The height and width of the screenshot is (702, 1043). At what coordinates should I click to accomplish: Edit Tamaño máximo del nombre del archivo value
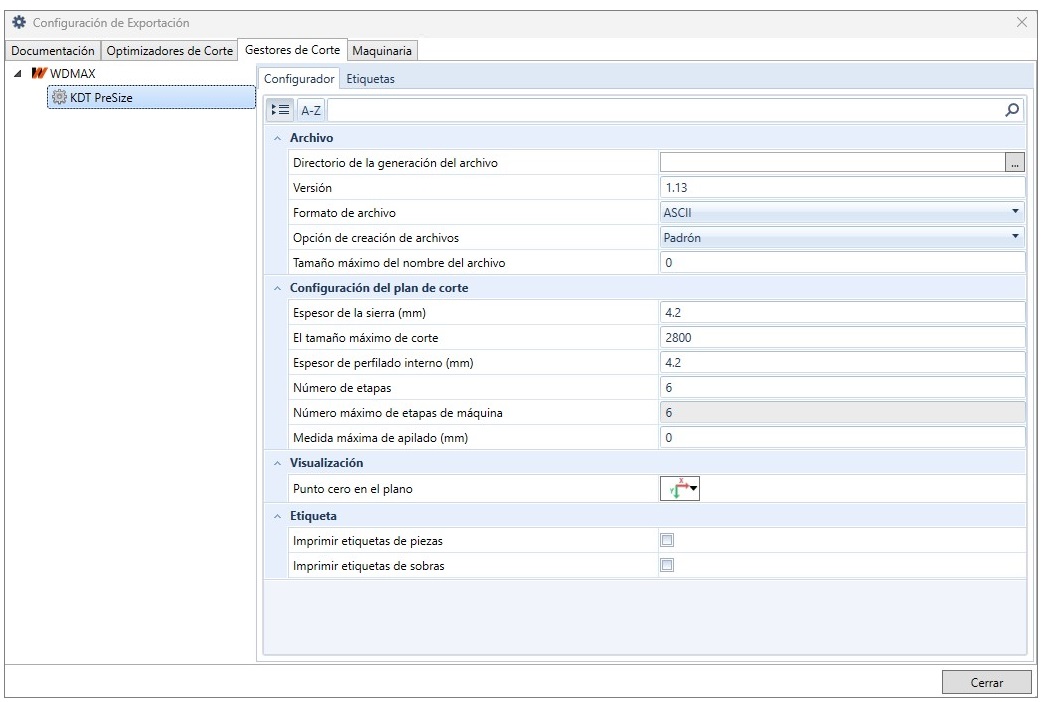[842, 262]
